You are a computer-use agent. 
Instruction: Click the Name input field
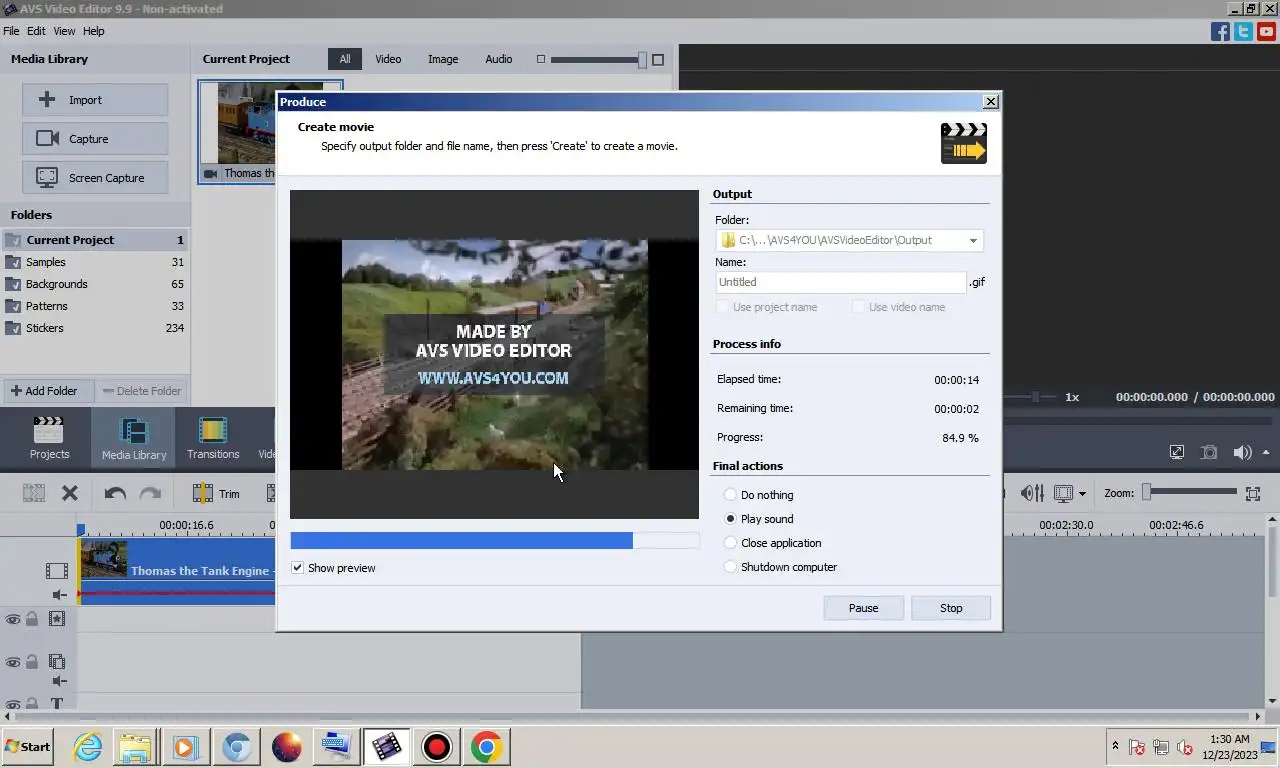[x=841, y=282]
